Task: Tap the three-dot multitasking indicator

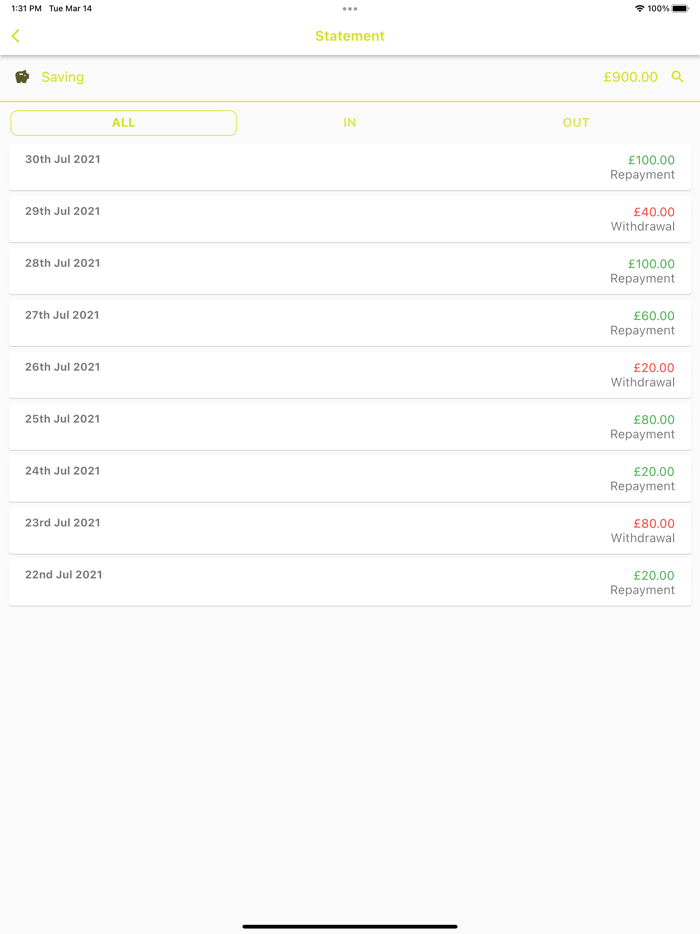Action: click(350, 9)
